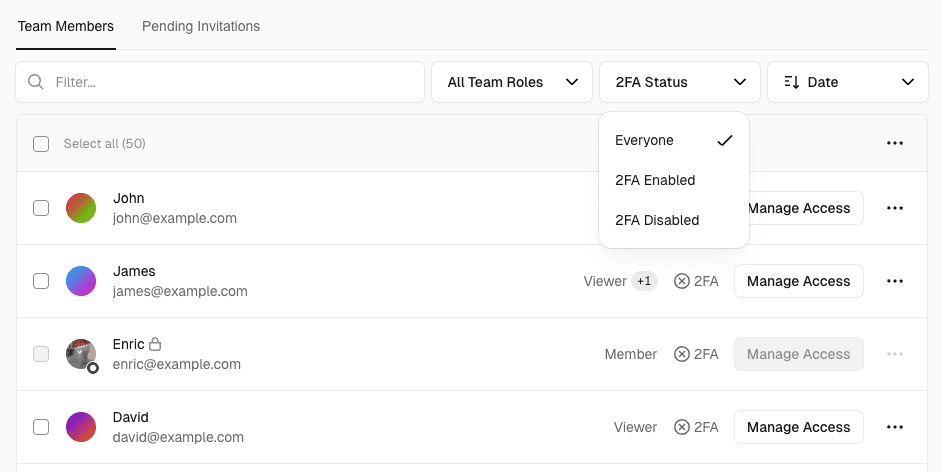The width and height of the screenshot is (941, 472).
Task: Click the +1 roles badge for James
Action: 645,281
